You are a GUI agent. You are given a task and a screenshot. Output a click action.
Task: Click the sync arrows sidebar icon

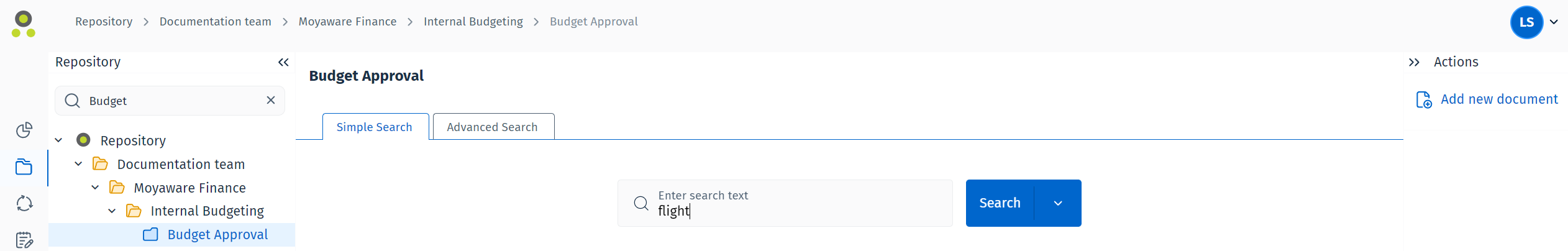24,204
